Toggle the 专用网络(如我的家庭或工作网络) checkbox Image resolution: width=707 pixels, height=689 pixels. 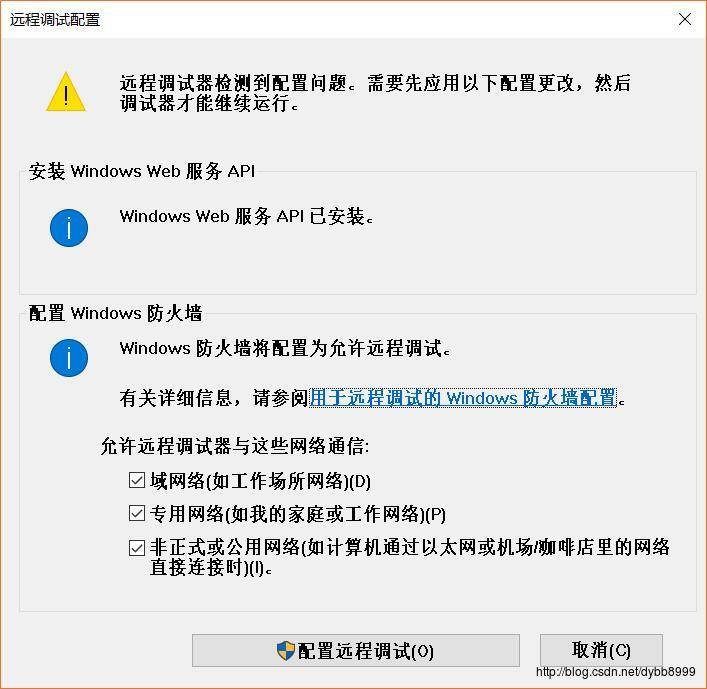pos(137,513)
